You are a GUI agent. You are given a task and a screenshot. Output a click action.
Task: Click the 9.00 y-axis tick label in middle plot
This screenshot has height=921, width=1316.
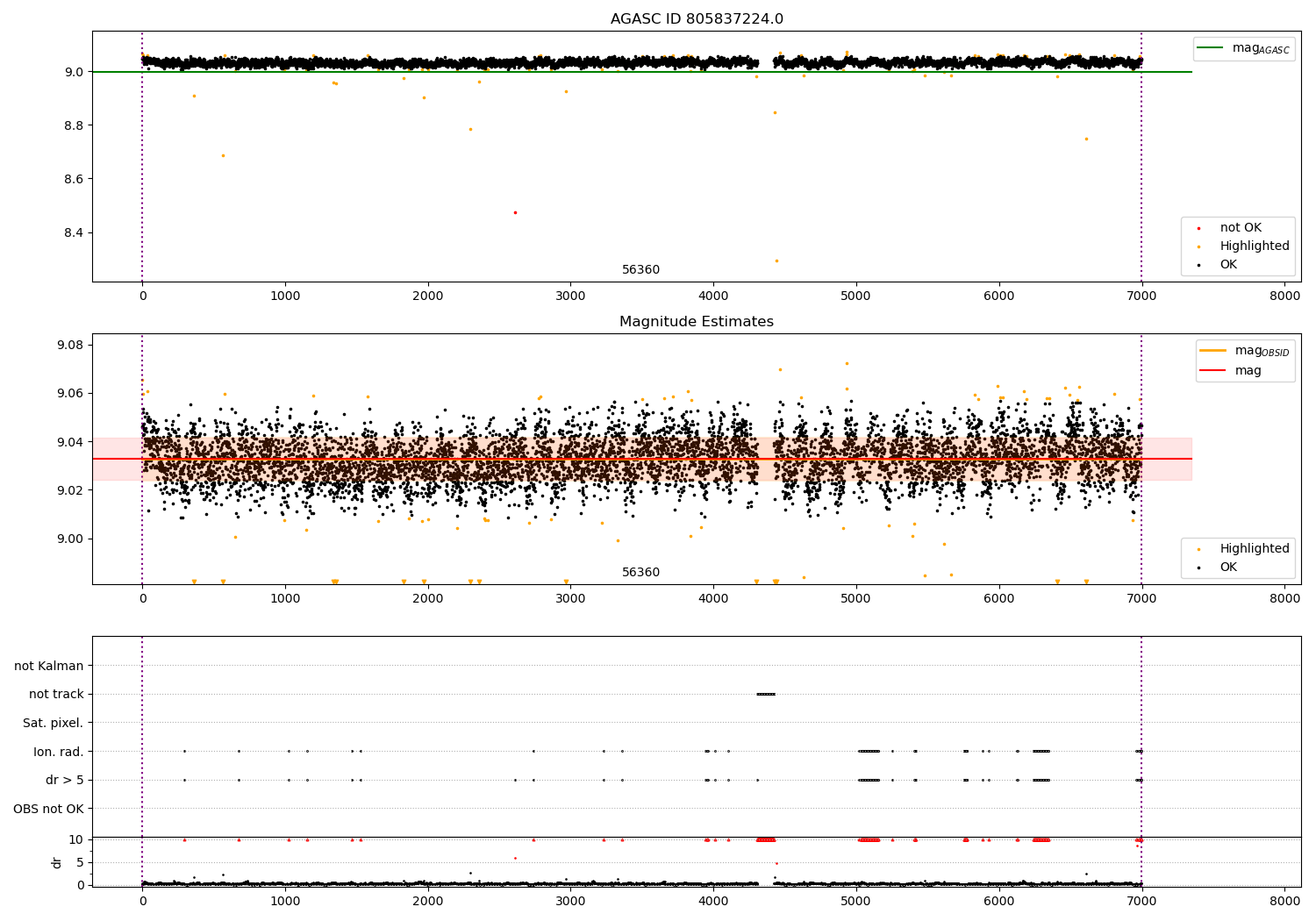tap(71, 539)
